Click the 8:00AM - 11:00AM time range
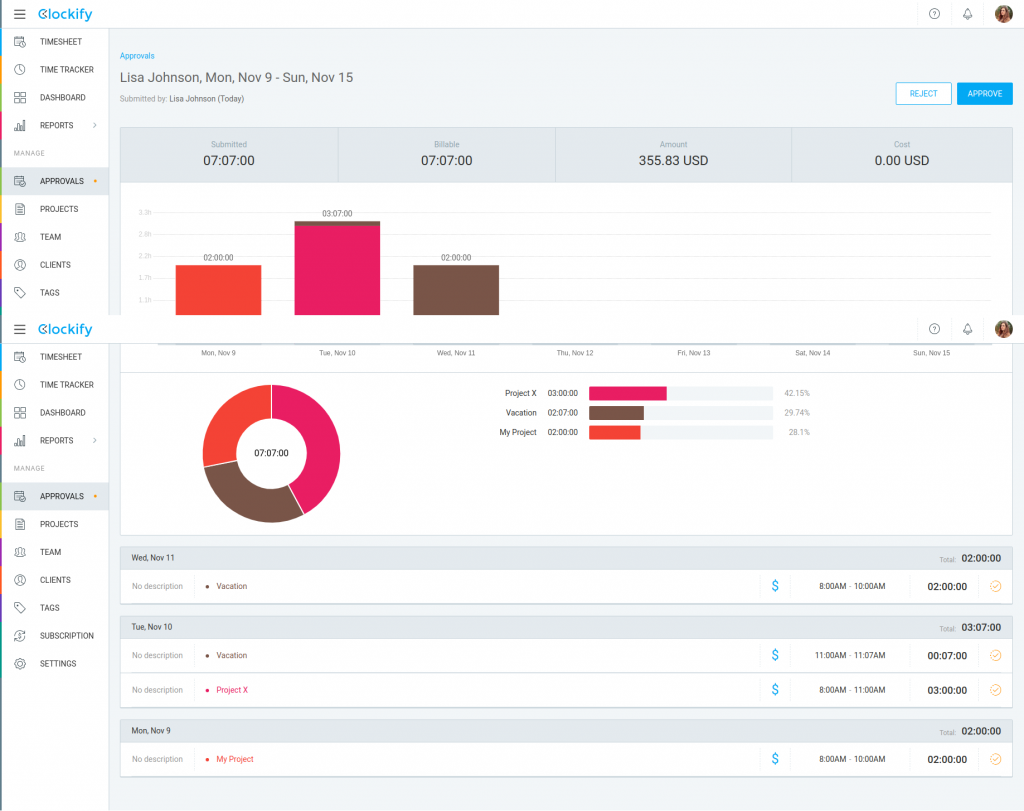The height and width of the screenshot is (811, 1024). pos(852,690)
